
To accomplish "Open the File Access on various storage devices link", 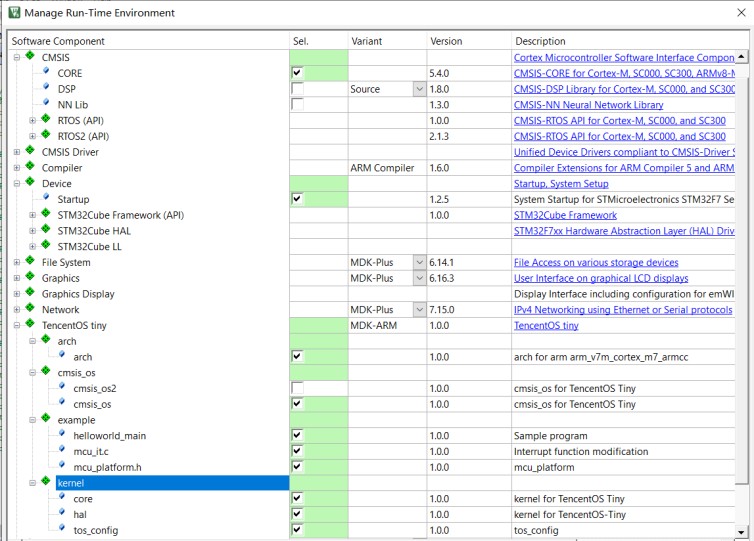I will pyautogui.click(x=596, y=263).
